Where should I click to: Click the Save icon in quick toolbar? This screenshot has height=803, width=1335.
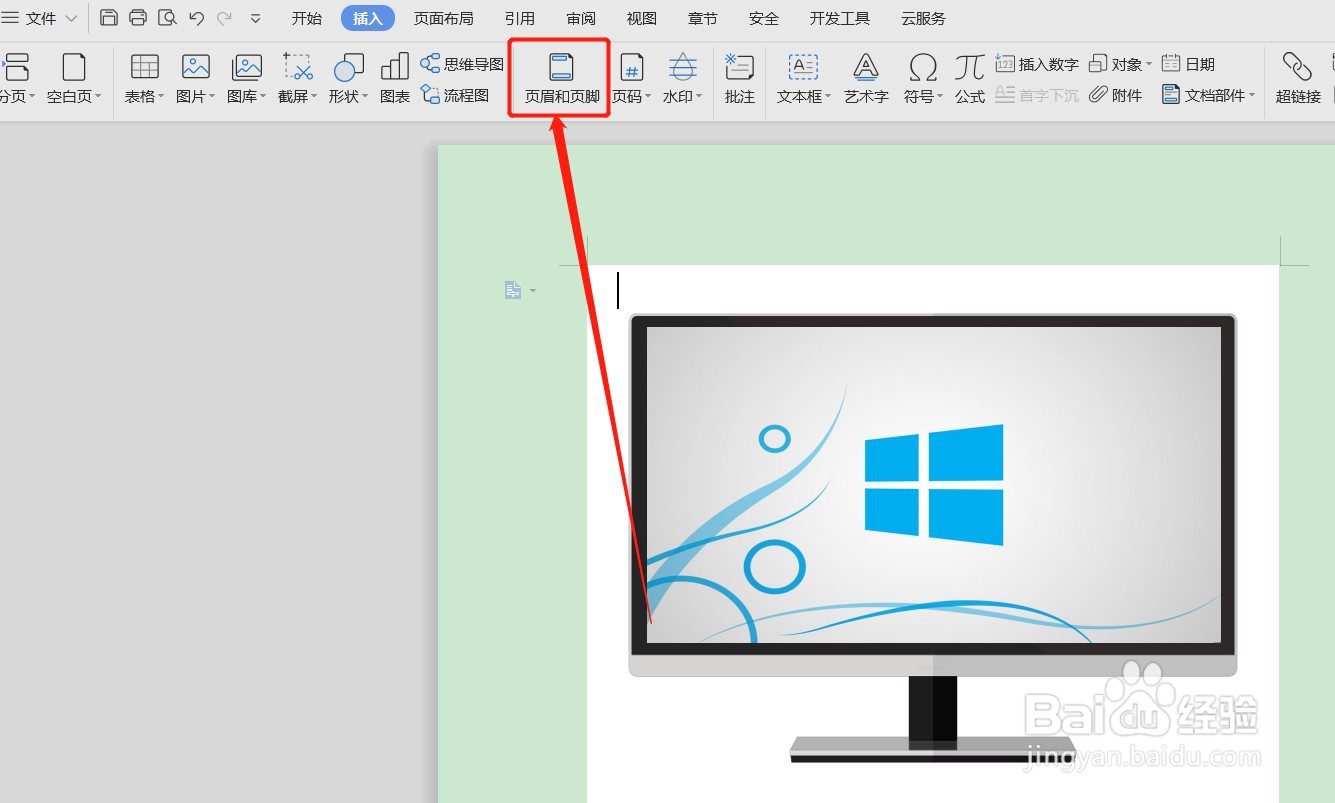point(109,18)
